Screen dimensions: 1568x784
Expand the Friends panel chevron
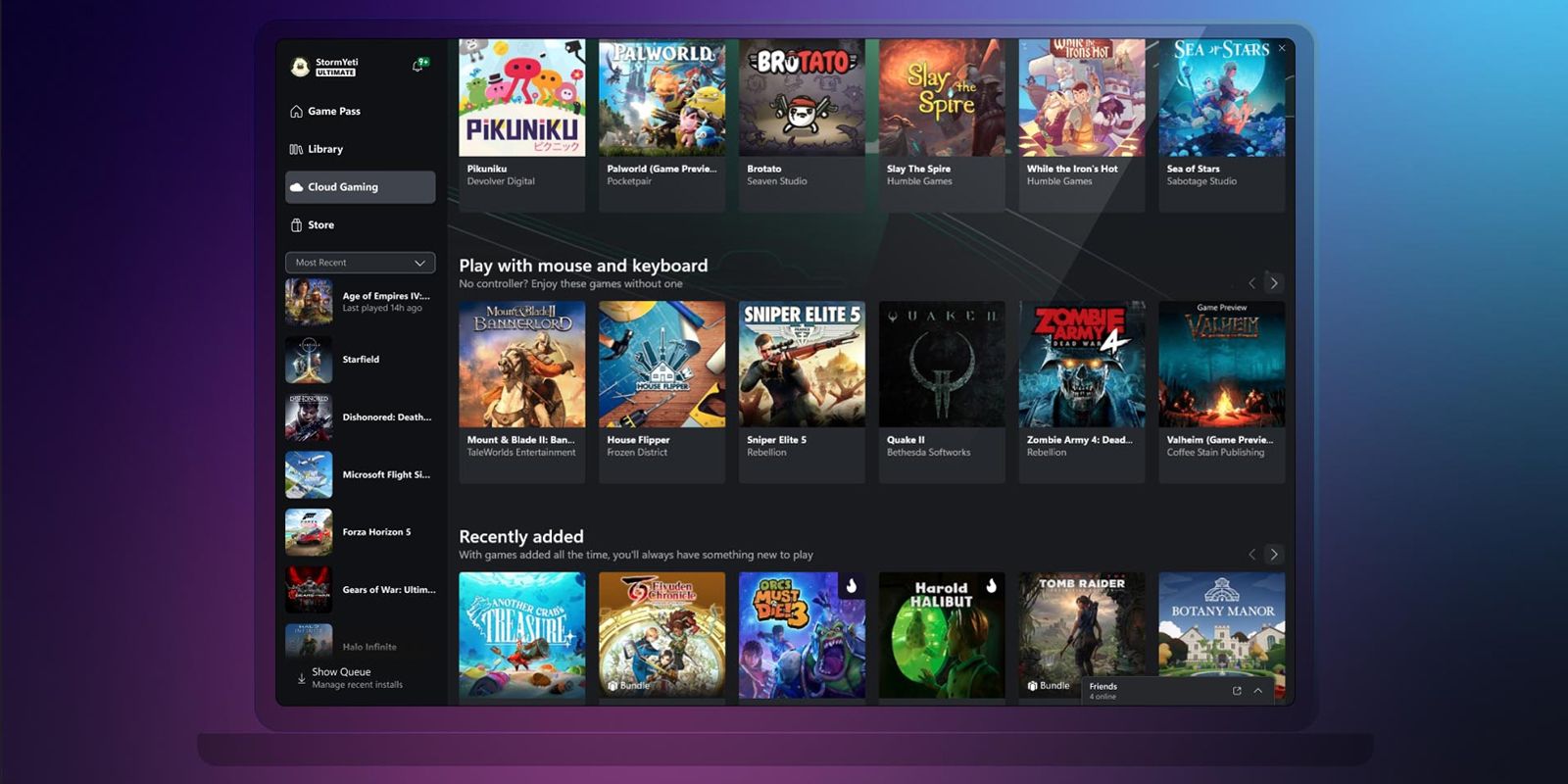click(1258, 691)
